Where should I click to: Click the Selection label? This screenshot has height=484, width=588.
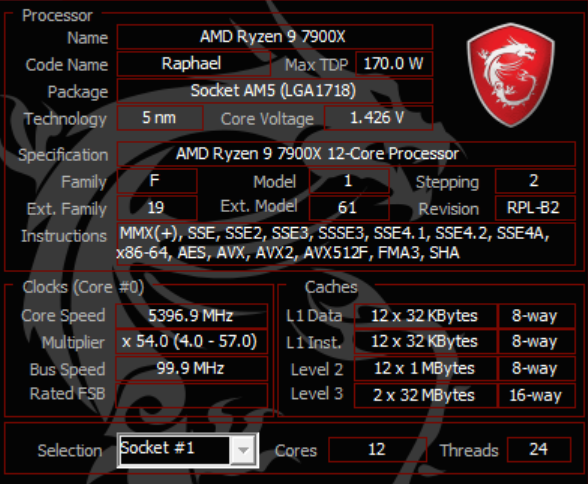(70, 451)
